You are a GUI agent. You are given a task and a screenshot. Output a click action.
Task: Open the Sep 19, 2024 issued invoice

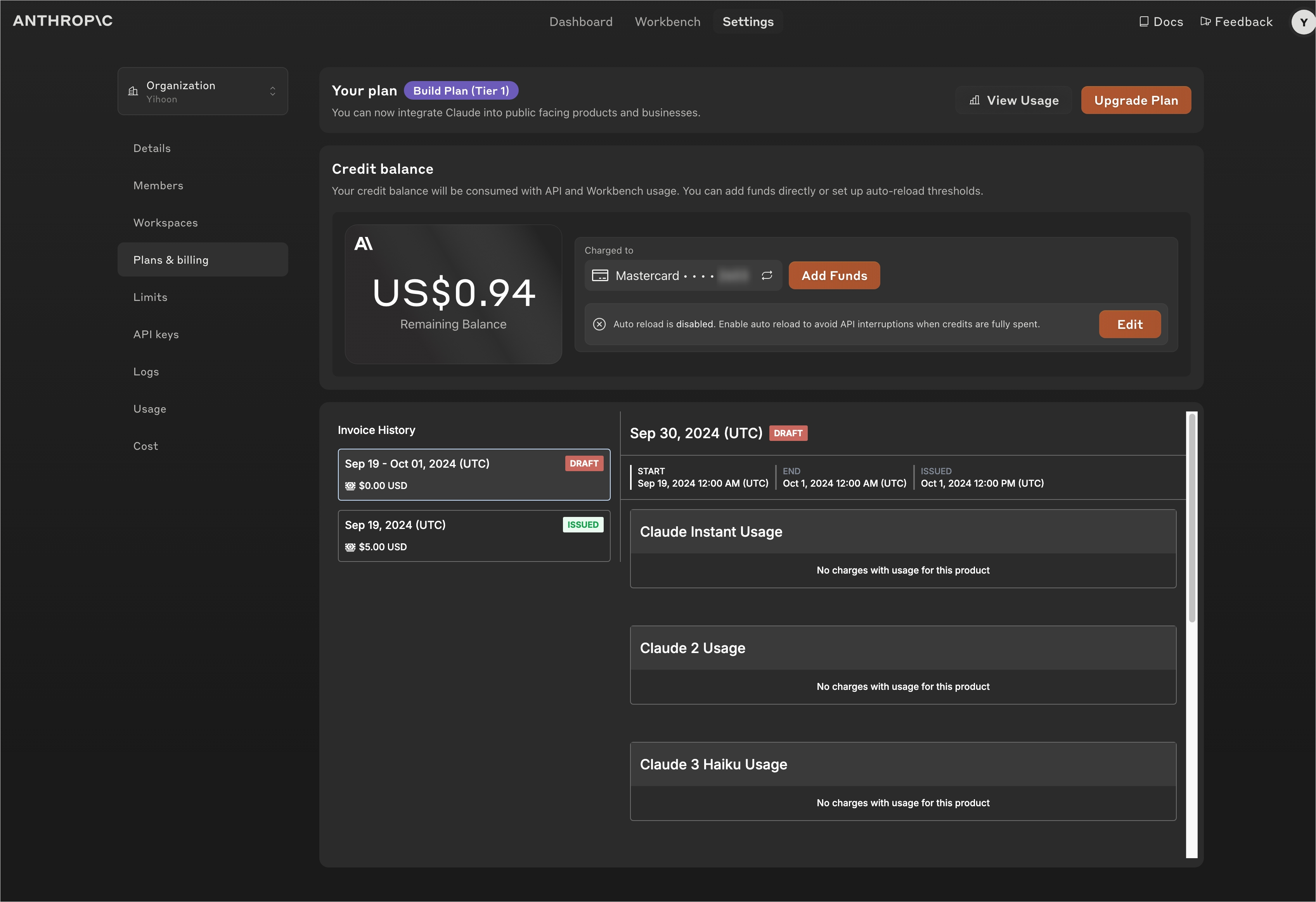[473, 535]
